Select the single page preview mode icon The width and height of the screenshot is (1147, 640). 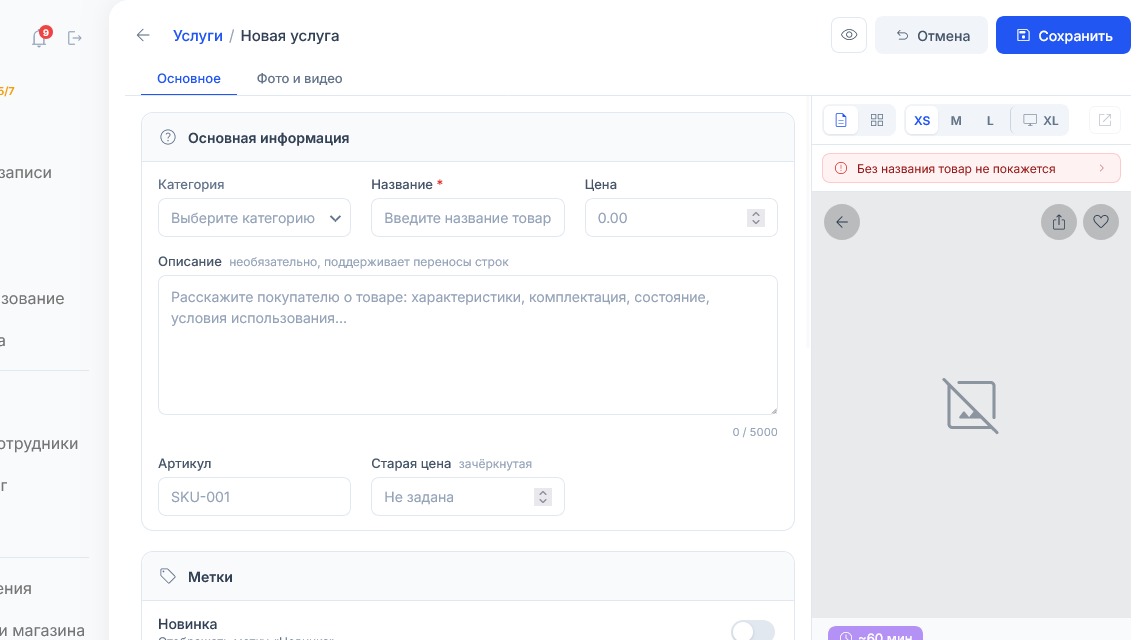click(841, 121)
